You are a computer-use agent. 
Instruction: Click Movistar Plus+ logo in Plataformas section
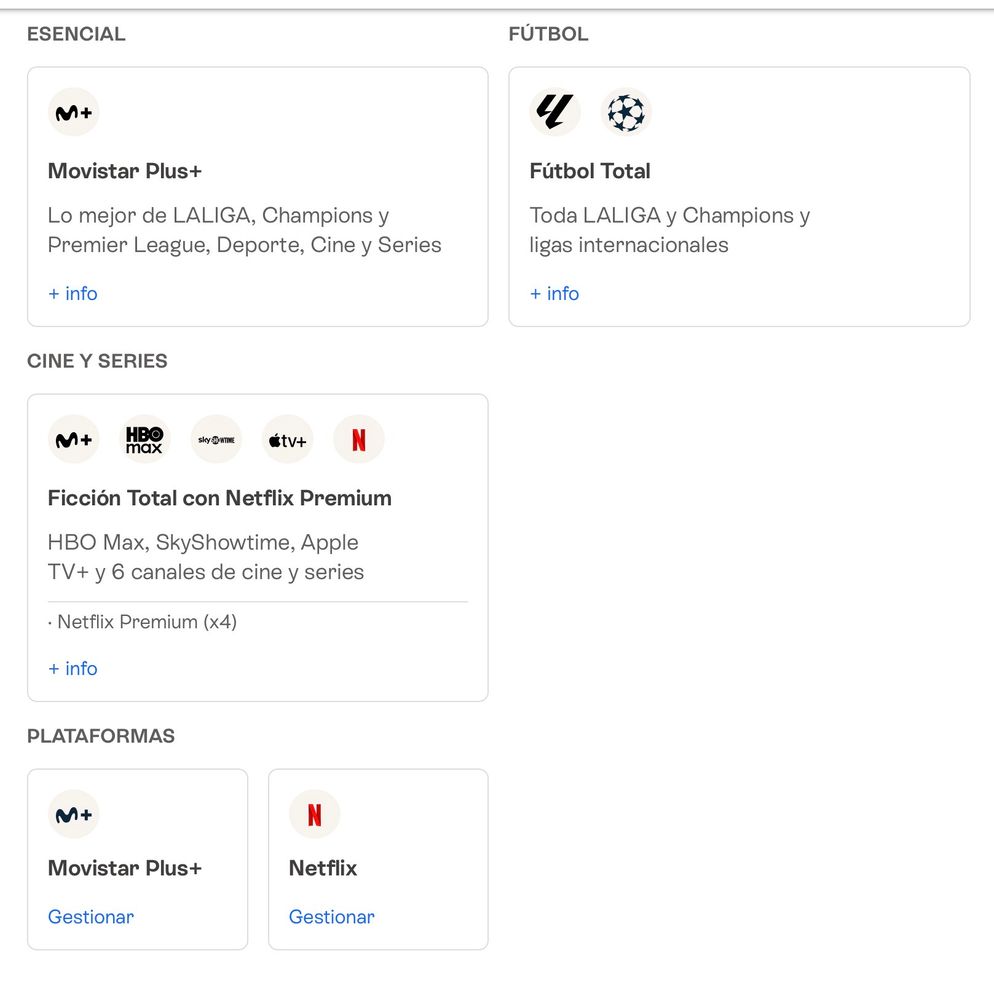pyautogui.click(x=73, y=815)
